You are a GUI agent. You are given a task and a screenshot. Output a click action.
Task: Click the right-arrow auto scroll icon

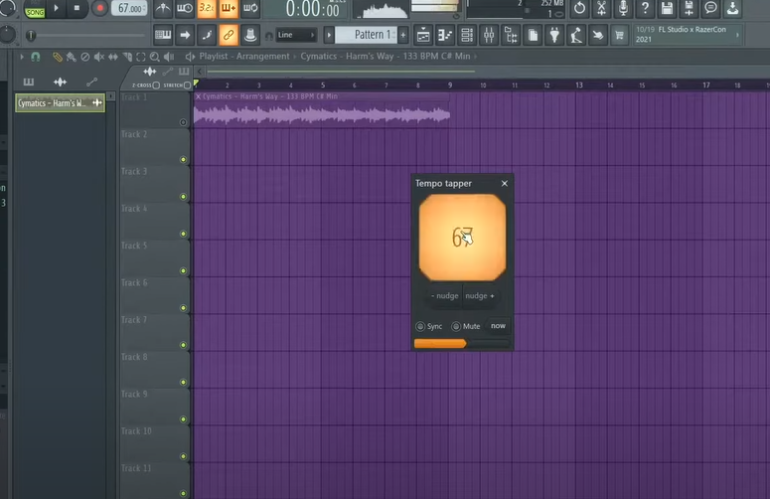tap(185, 35)
